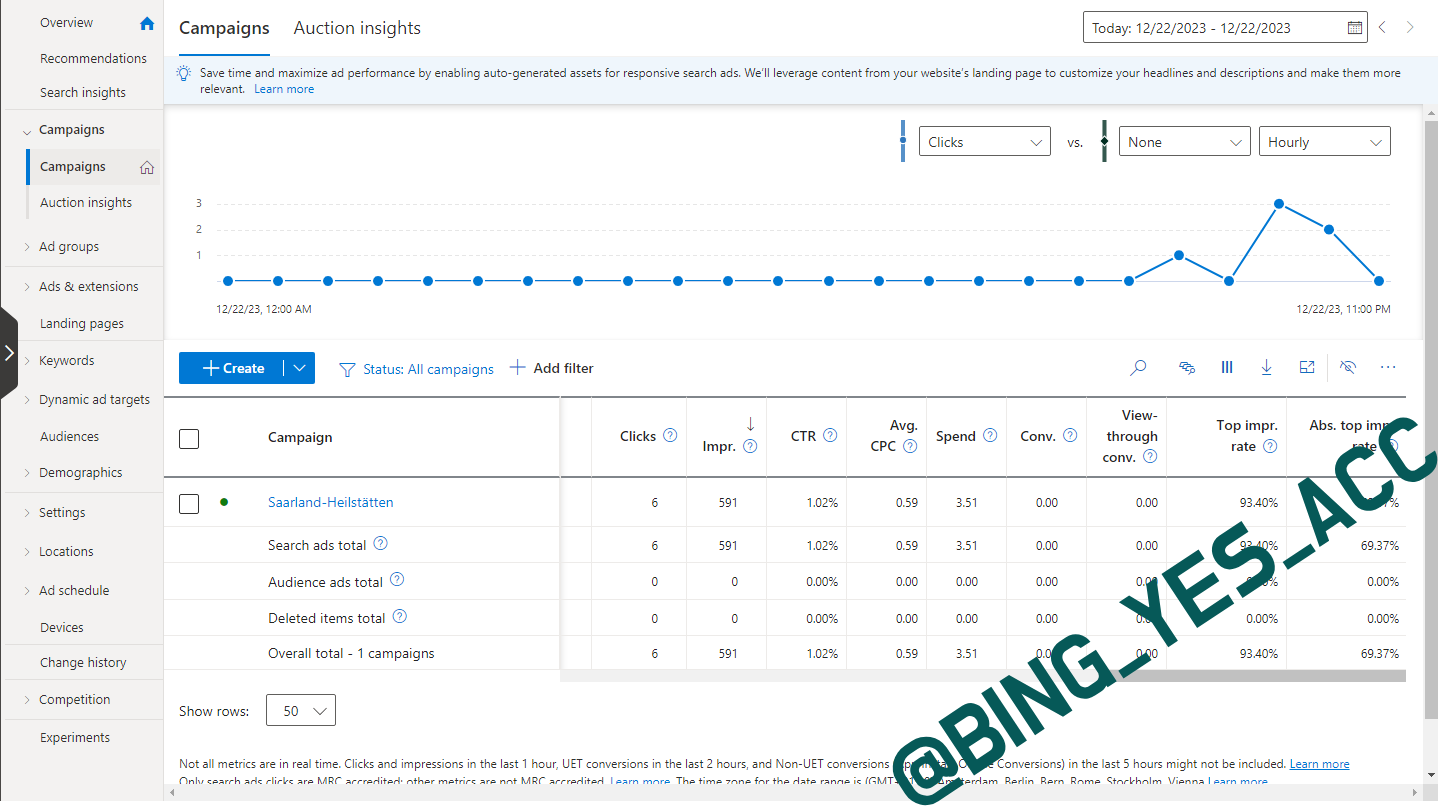
Task: Open the Hourly granularity dropdown
Action: point(1324,142)
